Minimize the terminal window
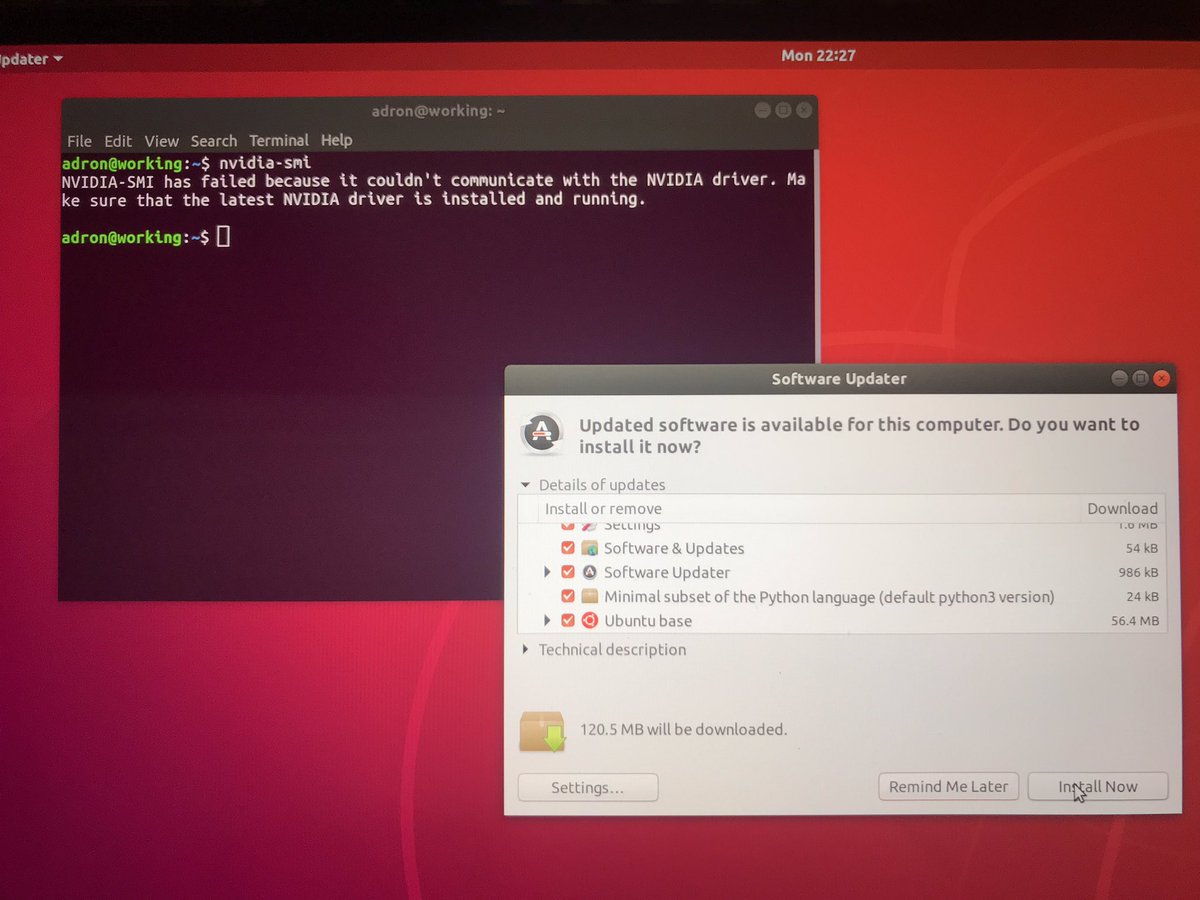The height and width of the screenshot is (900, 1200). pos(762,110)
